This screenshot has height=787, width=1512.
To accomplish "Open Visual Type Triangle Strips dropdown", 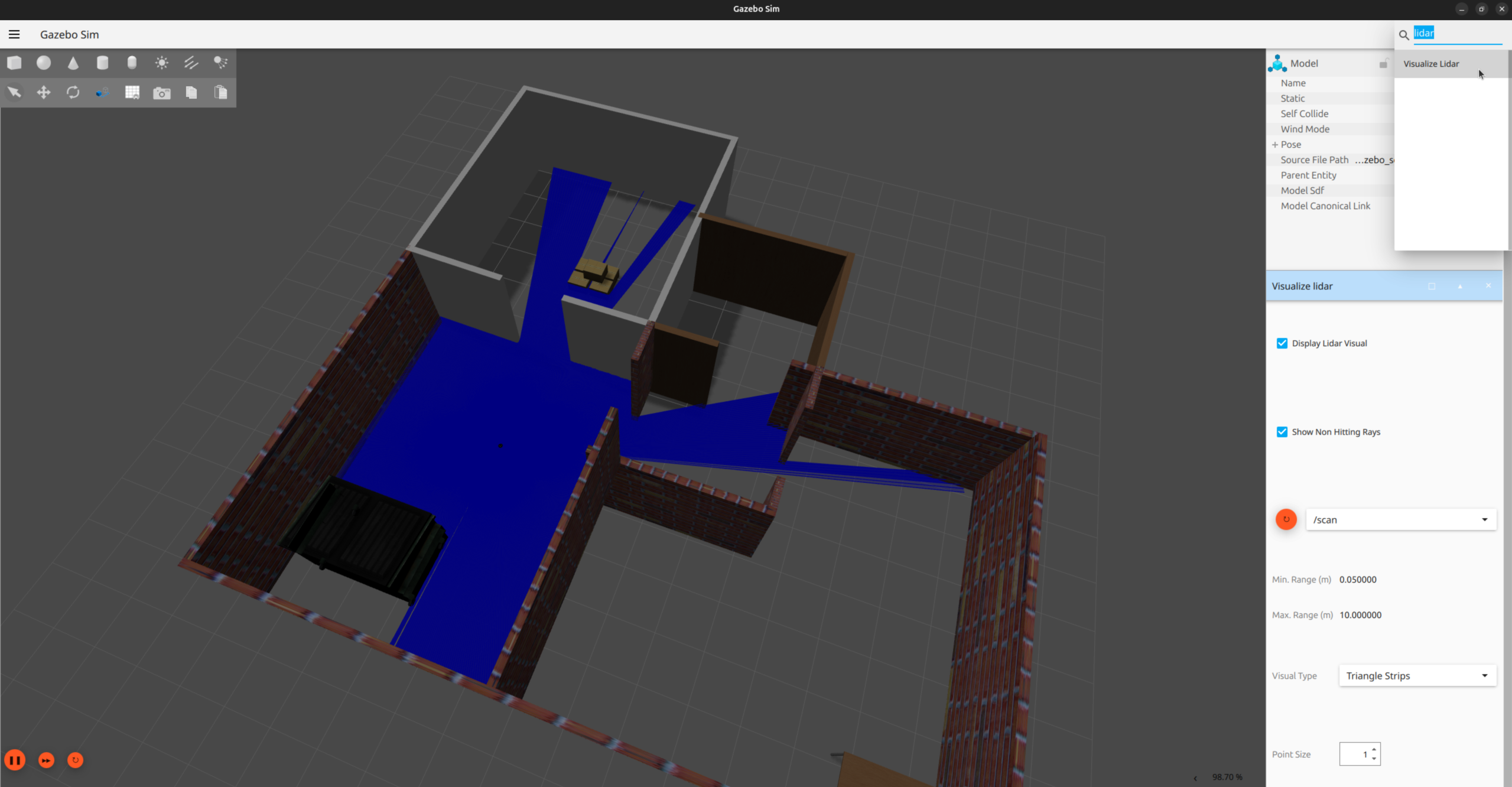I will click(1417, 675).
